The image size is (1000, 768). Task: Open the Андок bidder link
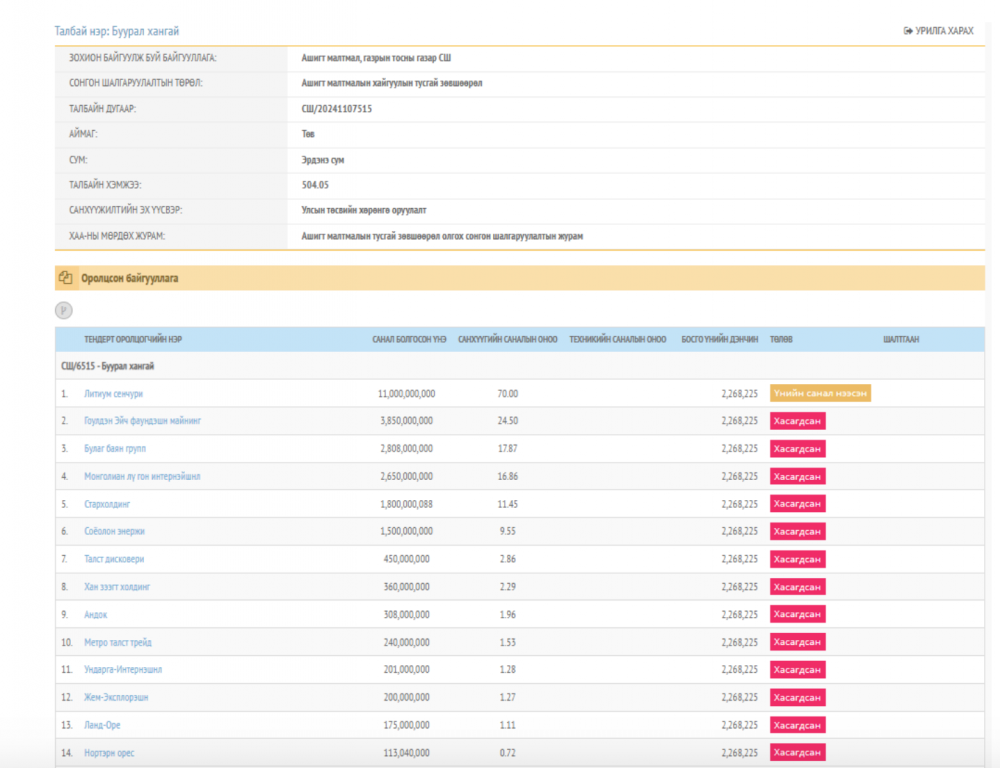[x=95, y=615]
